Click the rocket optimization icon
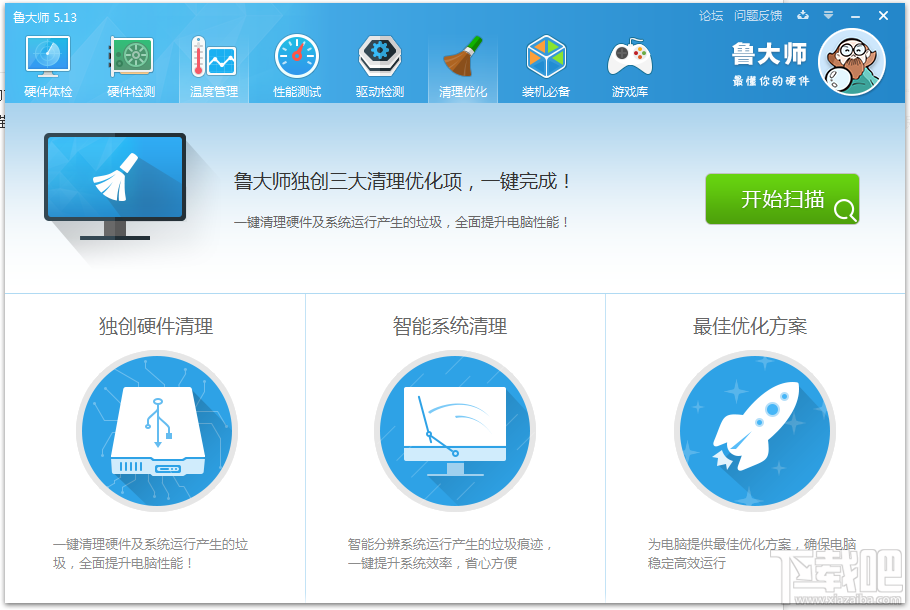The image size is (910, 610). click(754, 431)
